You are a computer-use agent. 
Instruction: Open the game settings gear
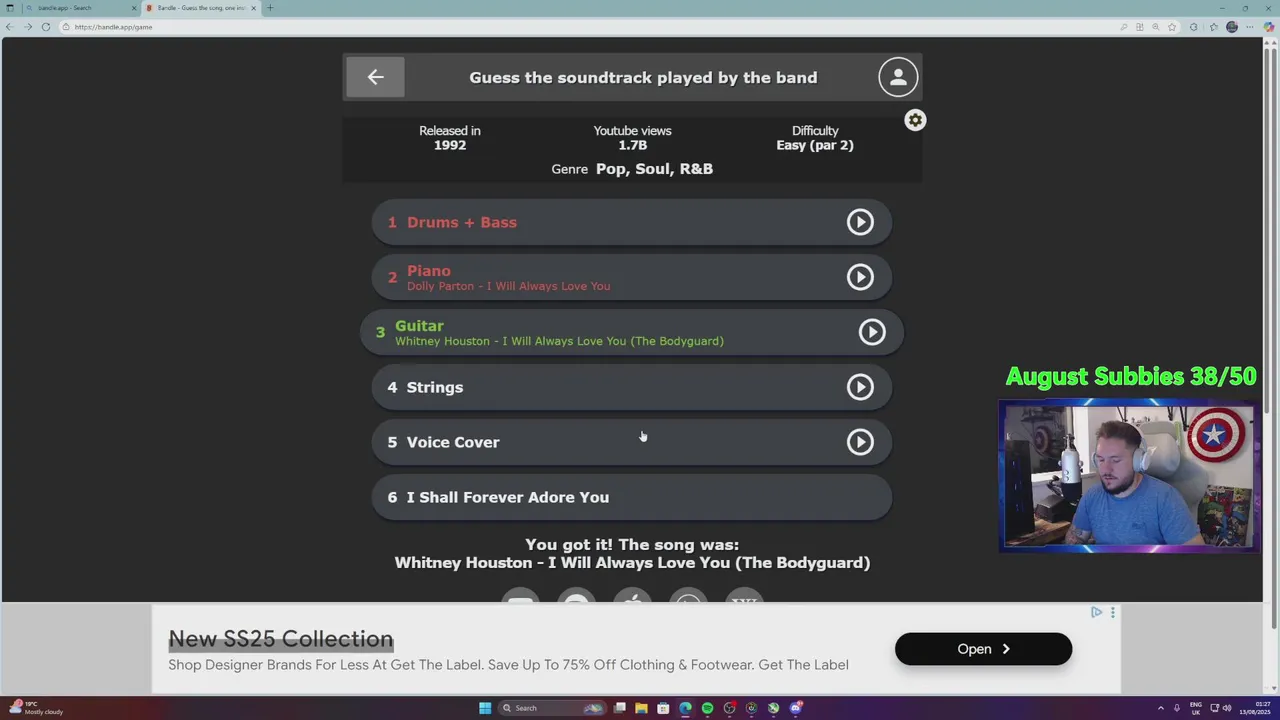click(x=915, y=120)
